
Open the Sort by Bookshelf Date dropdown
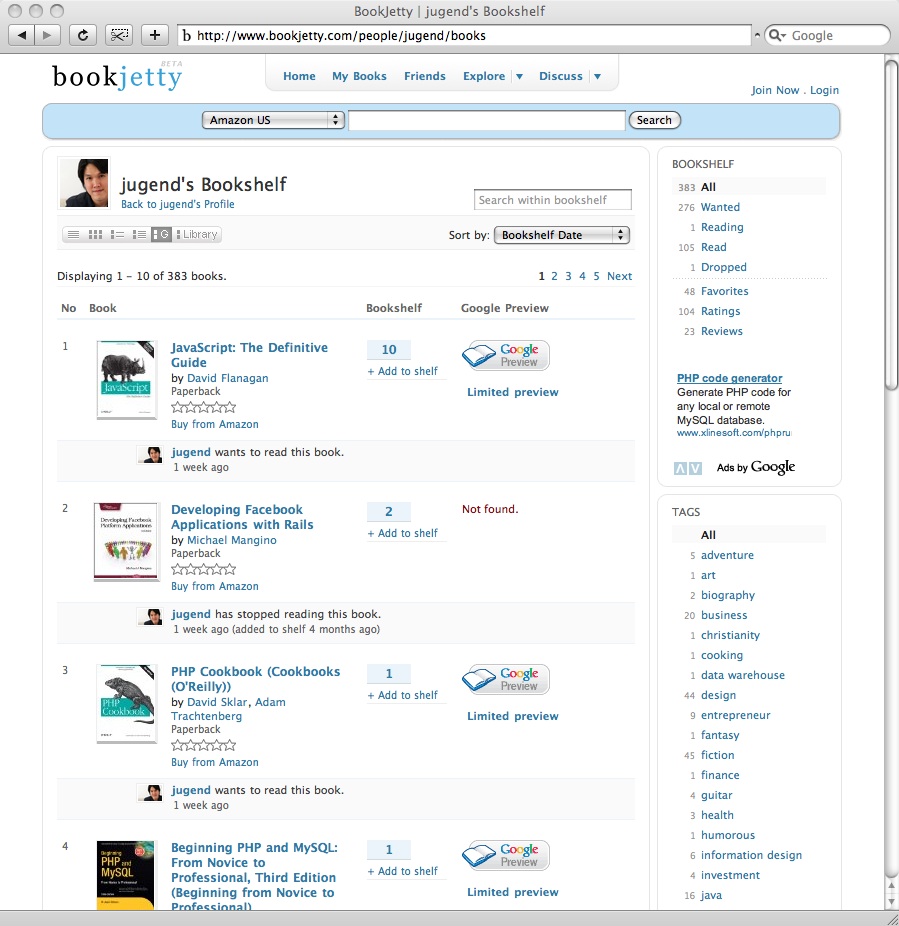pos(561,235)
